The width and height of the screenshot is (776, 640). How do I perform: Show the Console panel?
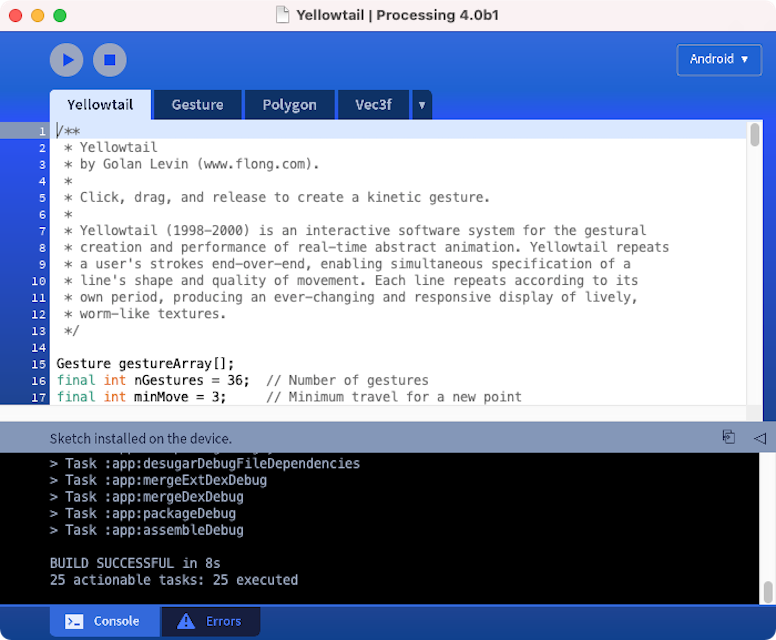click(105, 621)
